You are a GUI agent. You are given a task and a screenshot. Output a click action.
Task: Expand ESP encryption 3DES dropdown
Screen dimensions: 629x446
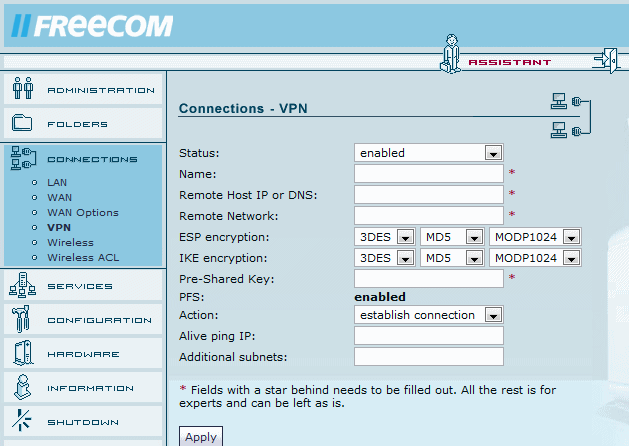[405, 237]
